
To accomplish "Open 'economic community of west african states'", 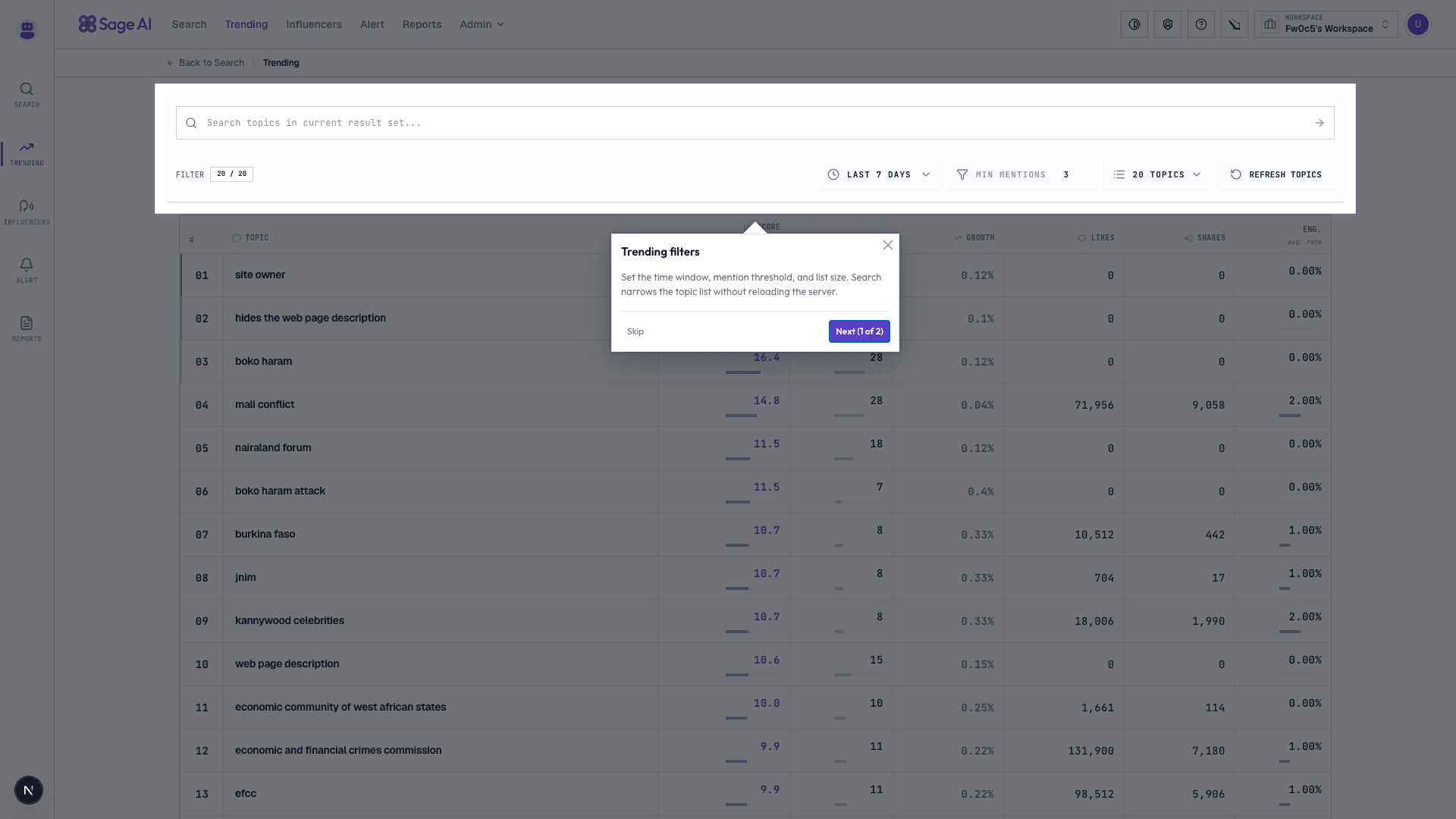I will [x=340, y=708].
